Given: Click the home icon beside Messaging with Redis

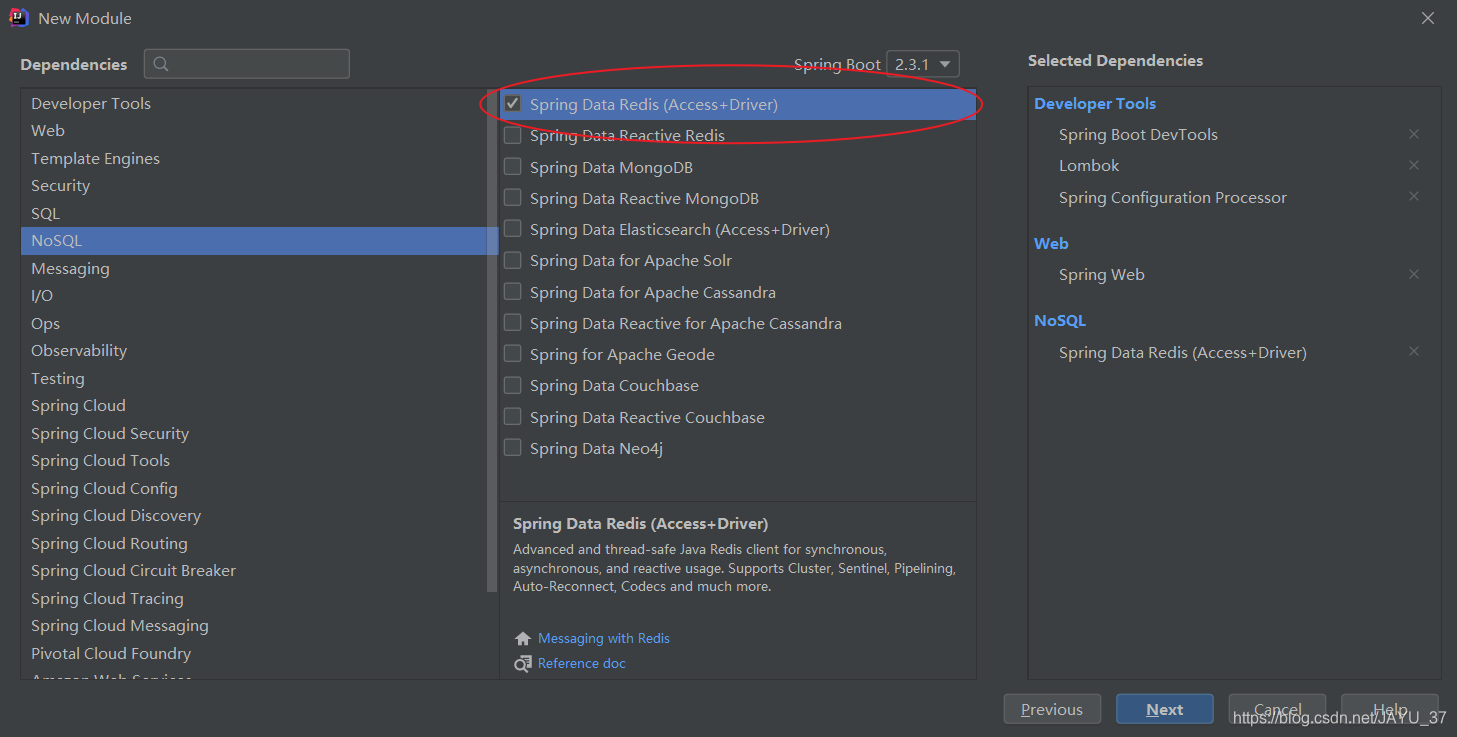Looking at the screenshot, I should point(523,638).
